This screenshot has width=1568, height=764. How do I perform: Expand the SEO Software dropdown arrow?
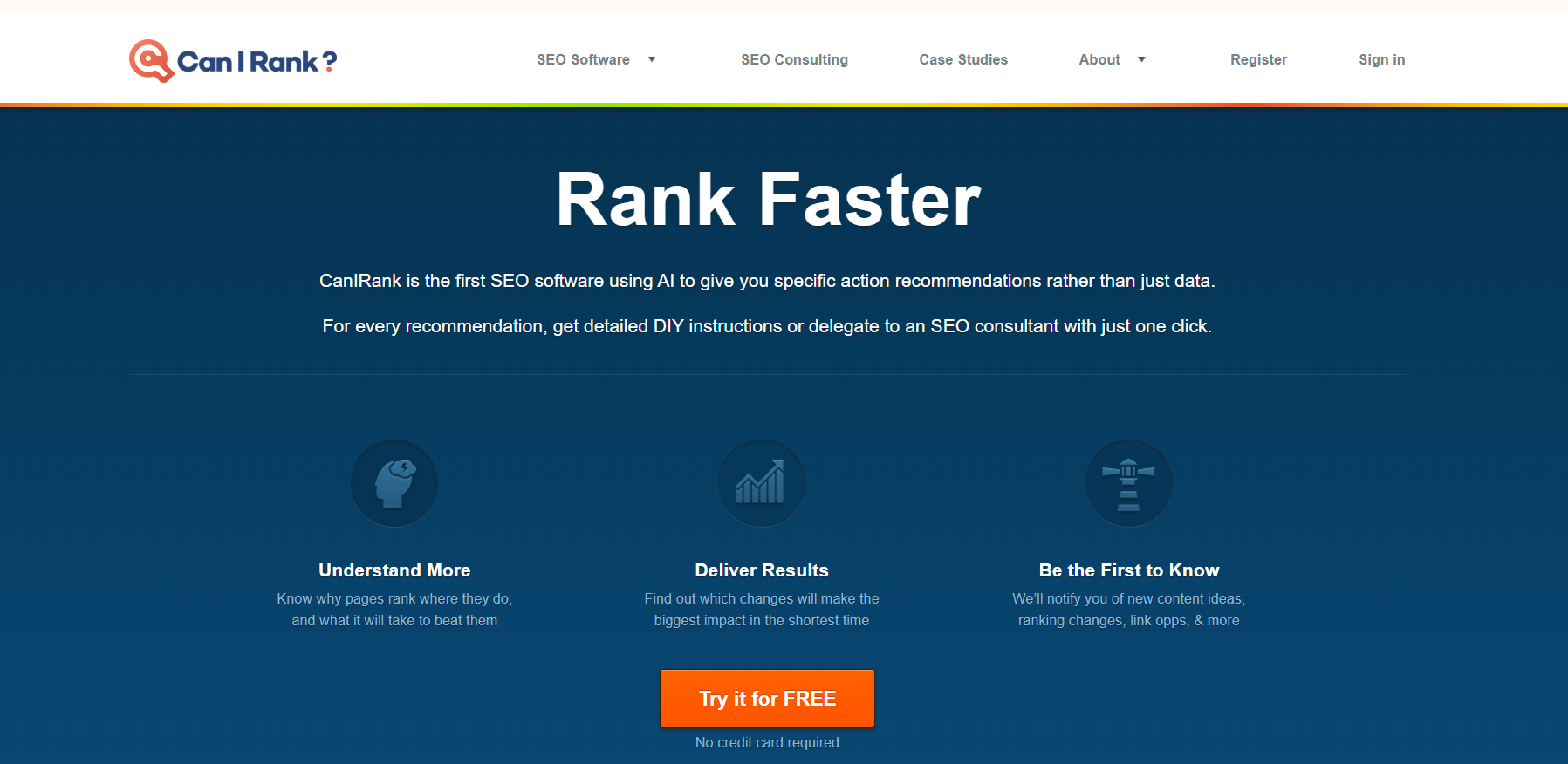click(x=652, y=59)
